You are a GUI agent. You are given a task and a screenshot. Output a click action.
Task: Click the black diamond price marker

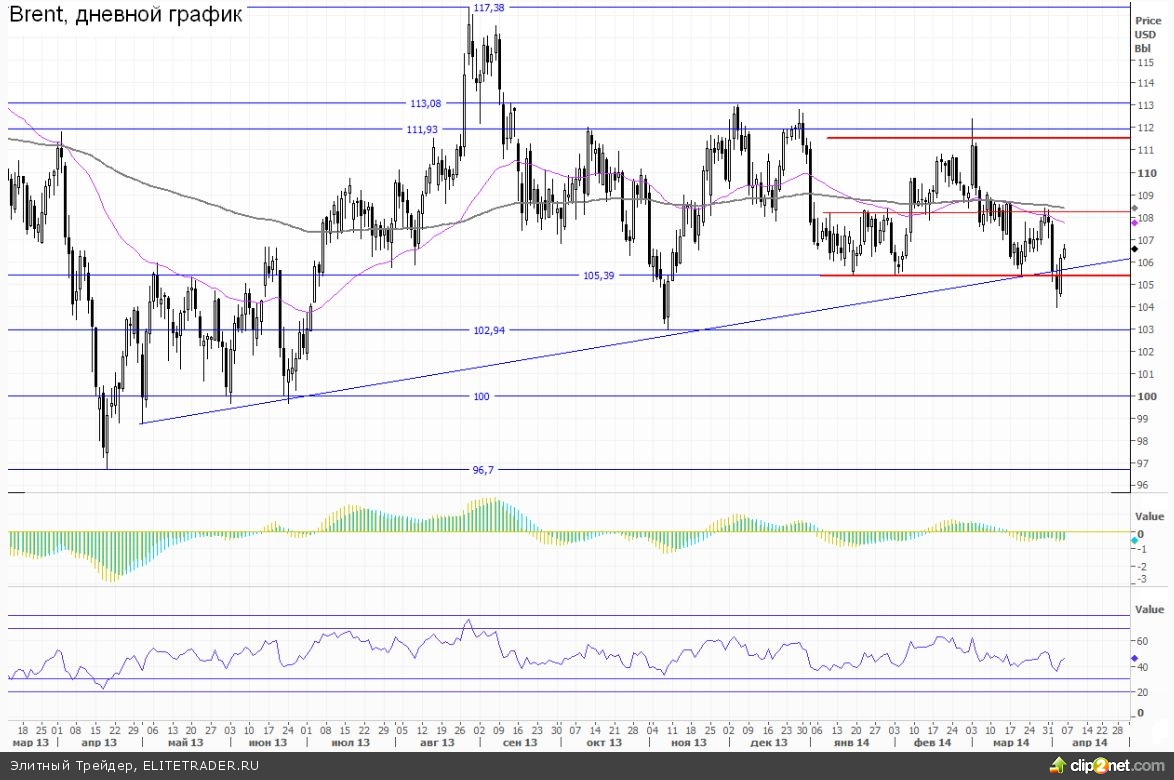click(1134, 248)
